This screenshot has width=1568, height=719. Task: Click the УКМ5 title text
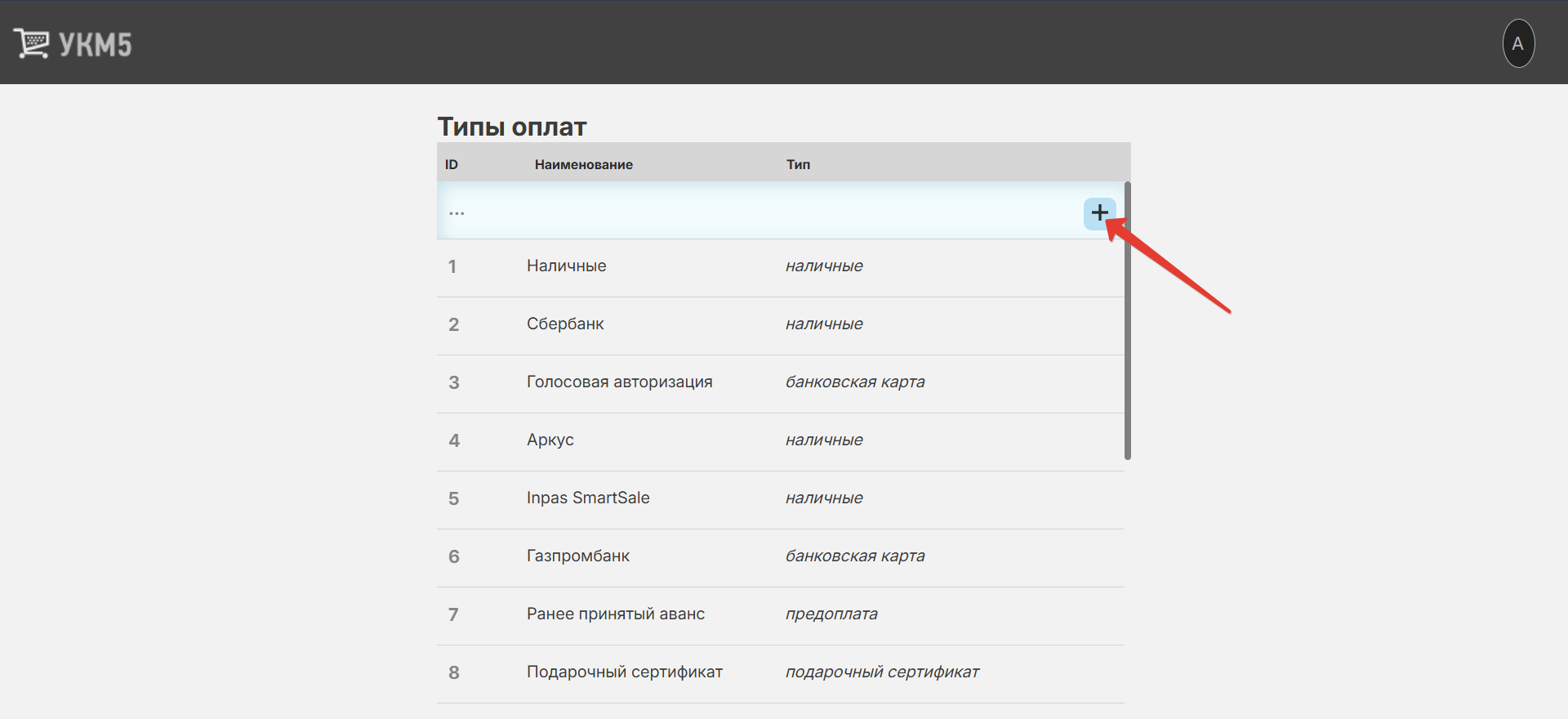click(95, 45)
